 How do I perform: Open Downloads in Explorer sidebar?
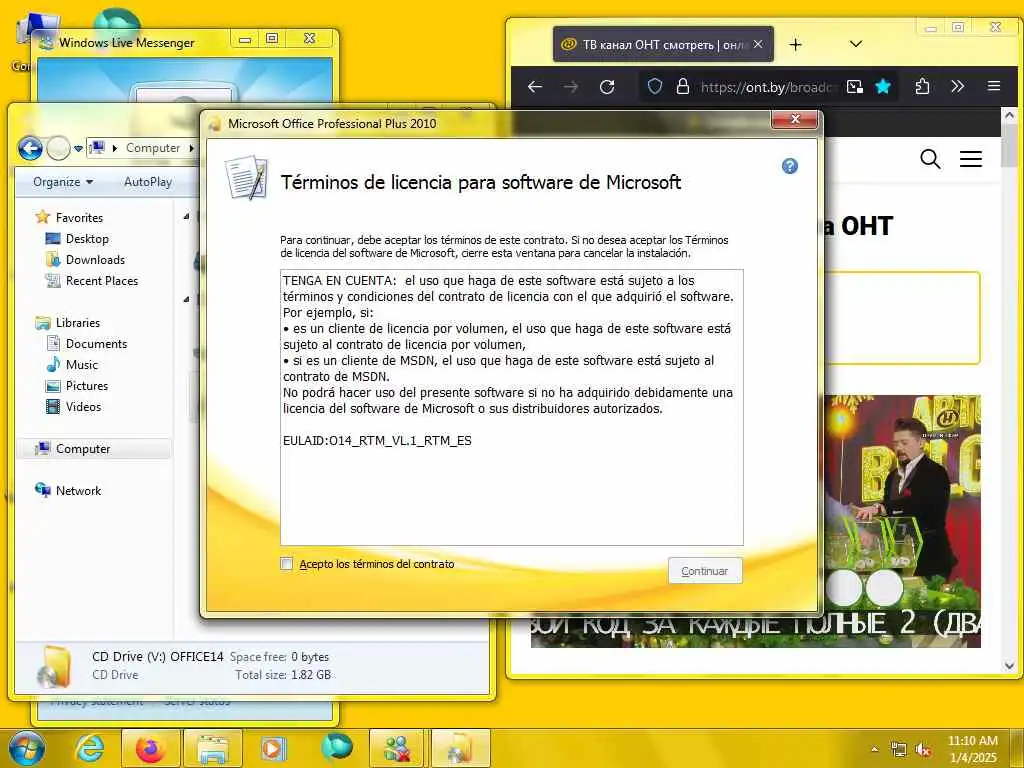95,259
